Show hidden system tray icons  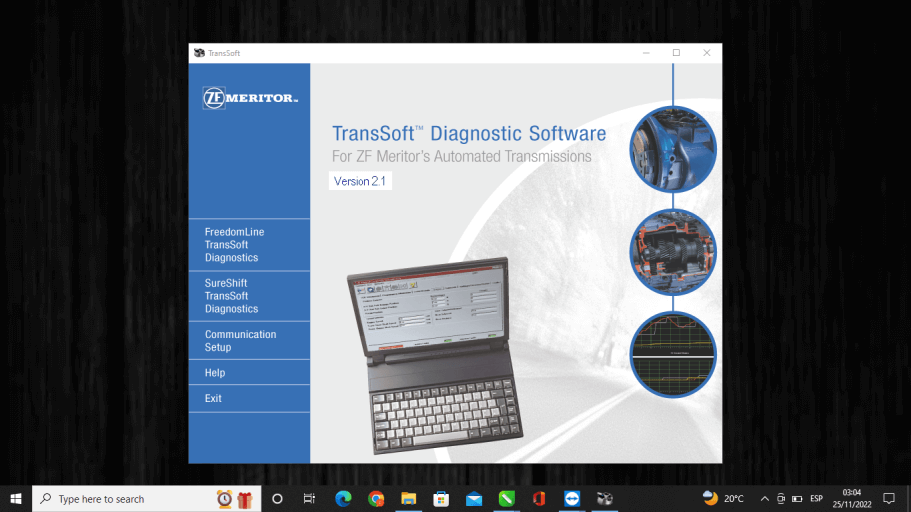765,498
